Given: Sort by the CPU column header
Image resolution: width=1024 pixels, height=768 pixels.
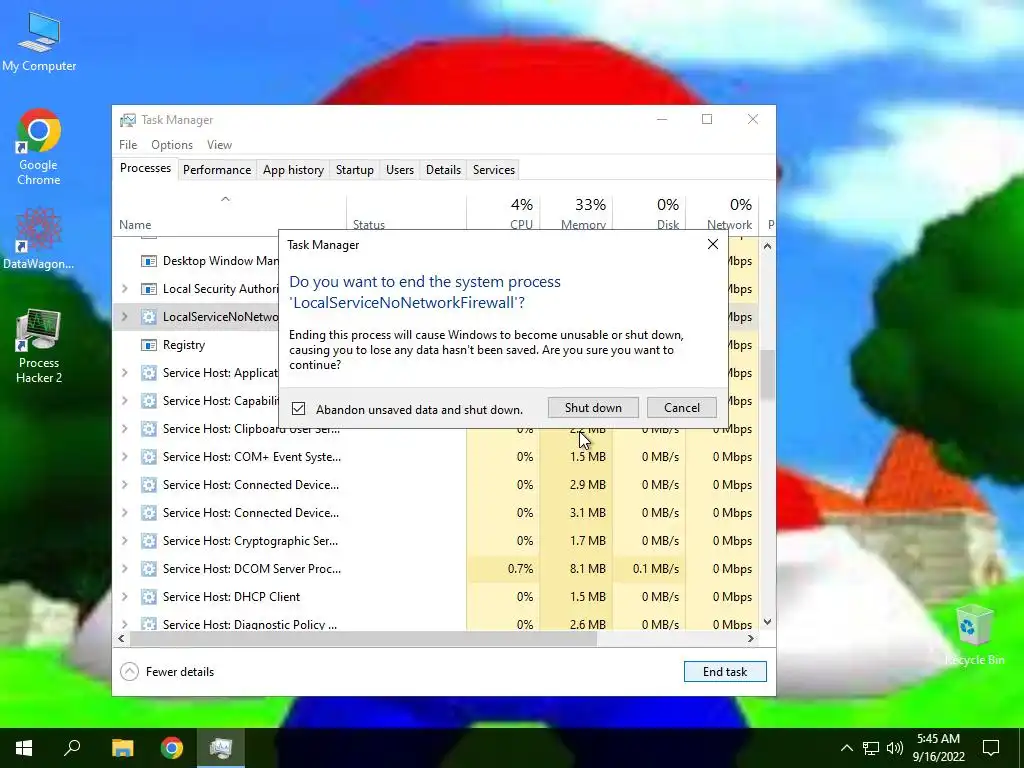Looking at the screenshot, I should pyautogui.click(x=504, y=214).
